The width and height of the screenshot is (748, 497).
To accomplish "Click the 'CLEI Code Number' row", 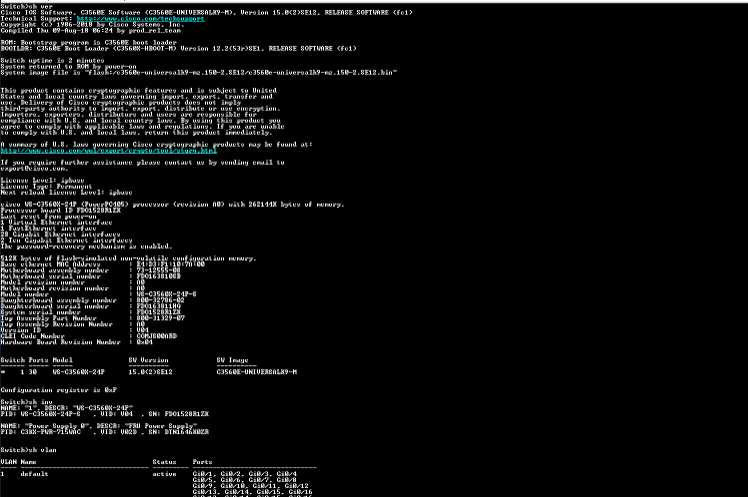I will tap(89, 336).
